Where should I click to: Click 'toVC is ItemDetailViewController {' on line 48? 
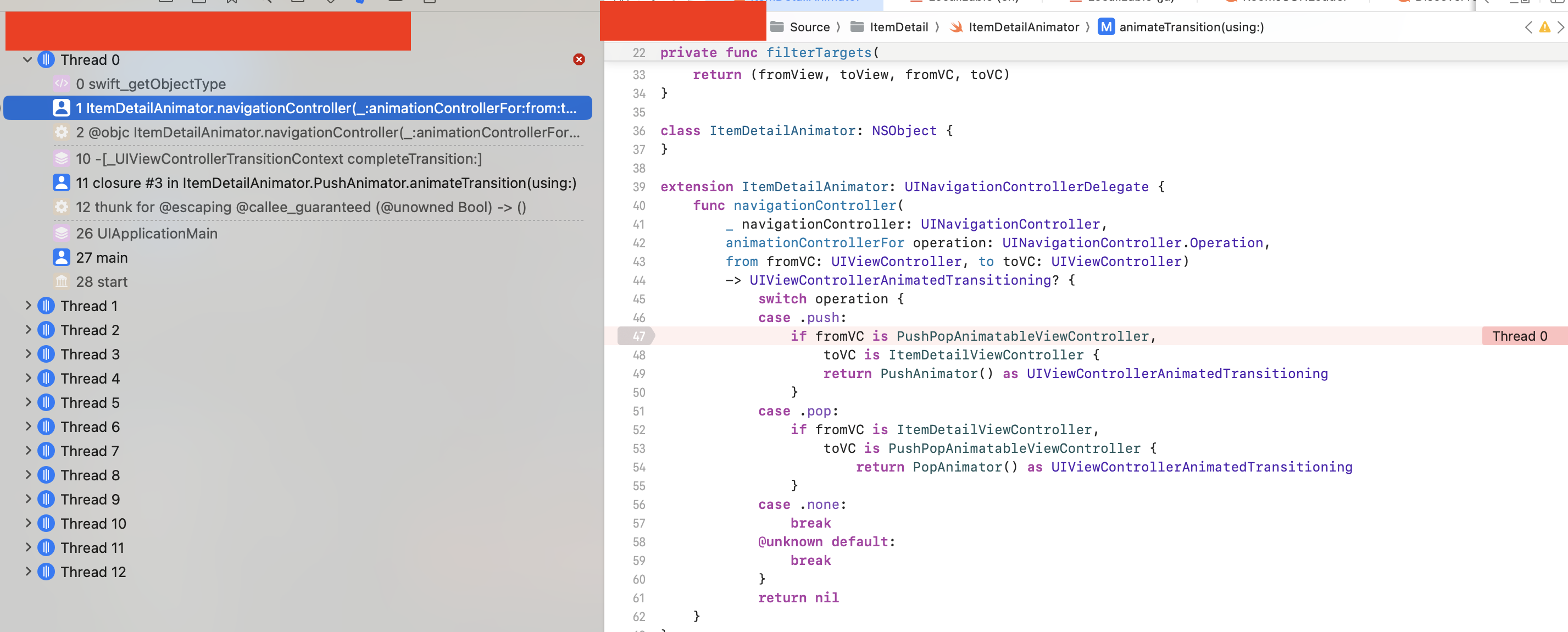click(961, 355)
